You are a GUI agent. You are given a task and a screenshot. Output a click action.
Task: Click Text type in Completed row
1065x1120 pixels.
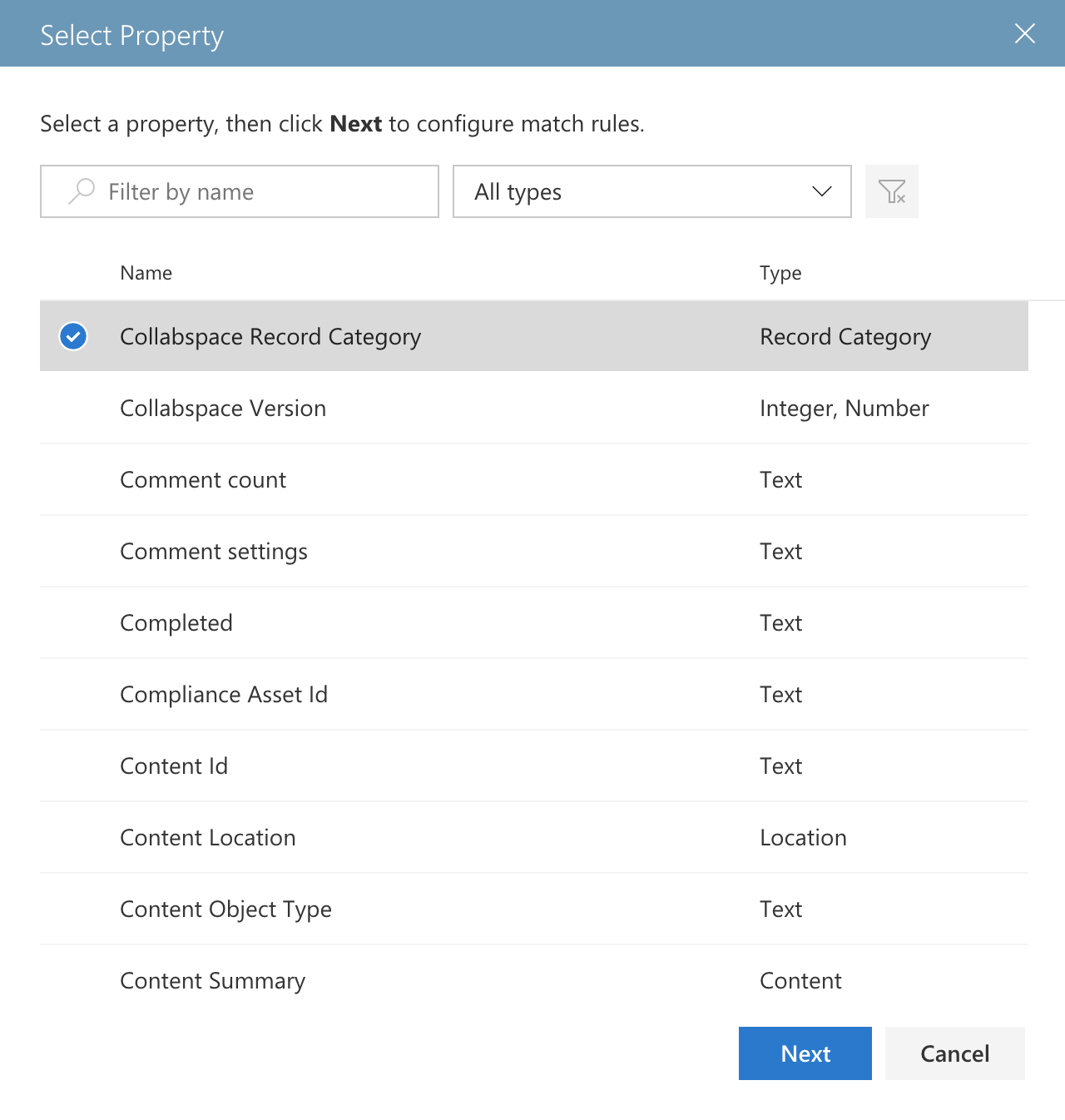(x=780, y=622)
